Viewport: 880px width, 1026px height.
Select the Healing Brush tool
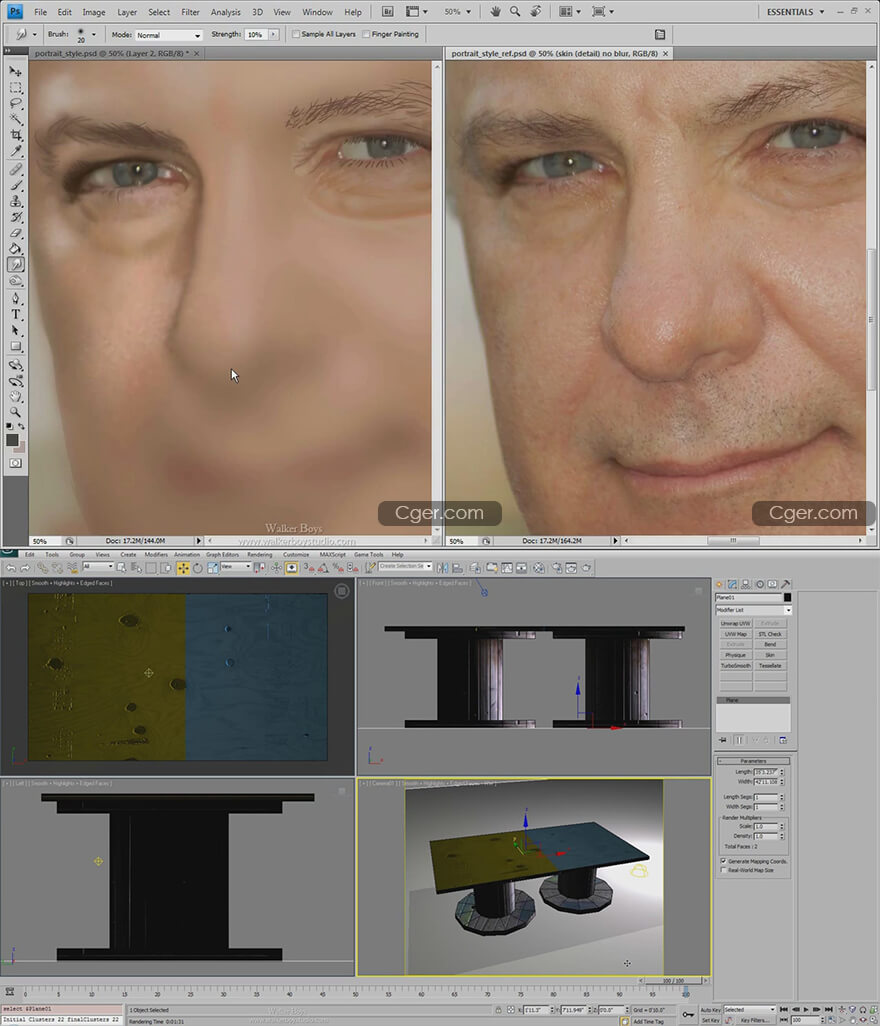[x=16, y=169]
